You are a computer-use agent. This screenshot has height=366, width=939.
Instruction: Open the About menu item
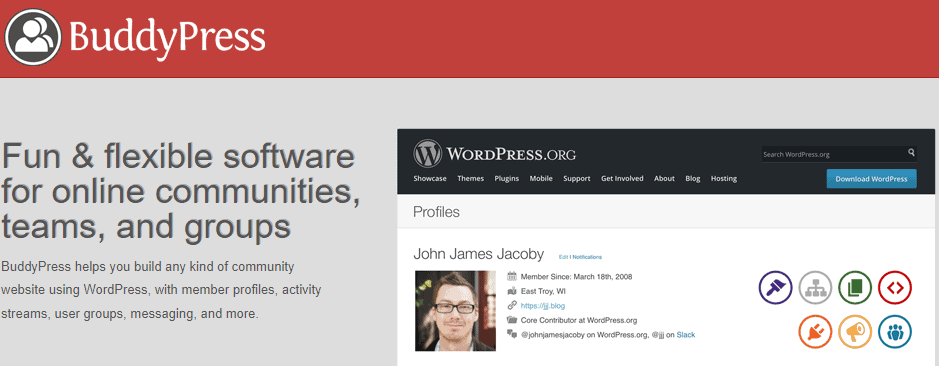tap(664, 179)
